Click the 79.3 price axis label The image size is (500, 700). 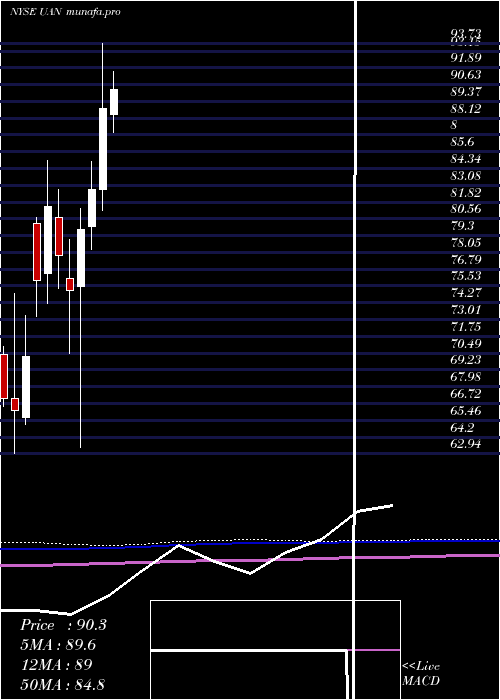pyautogui.click(x=462, y=226)
